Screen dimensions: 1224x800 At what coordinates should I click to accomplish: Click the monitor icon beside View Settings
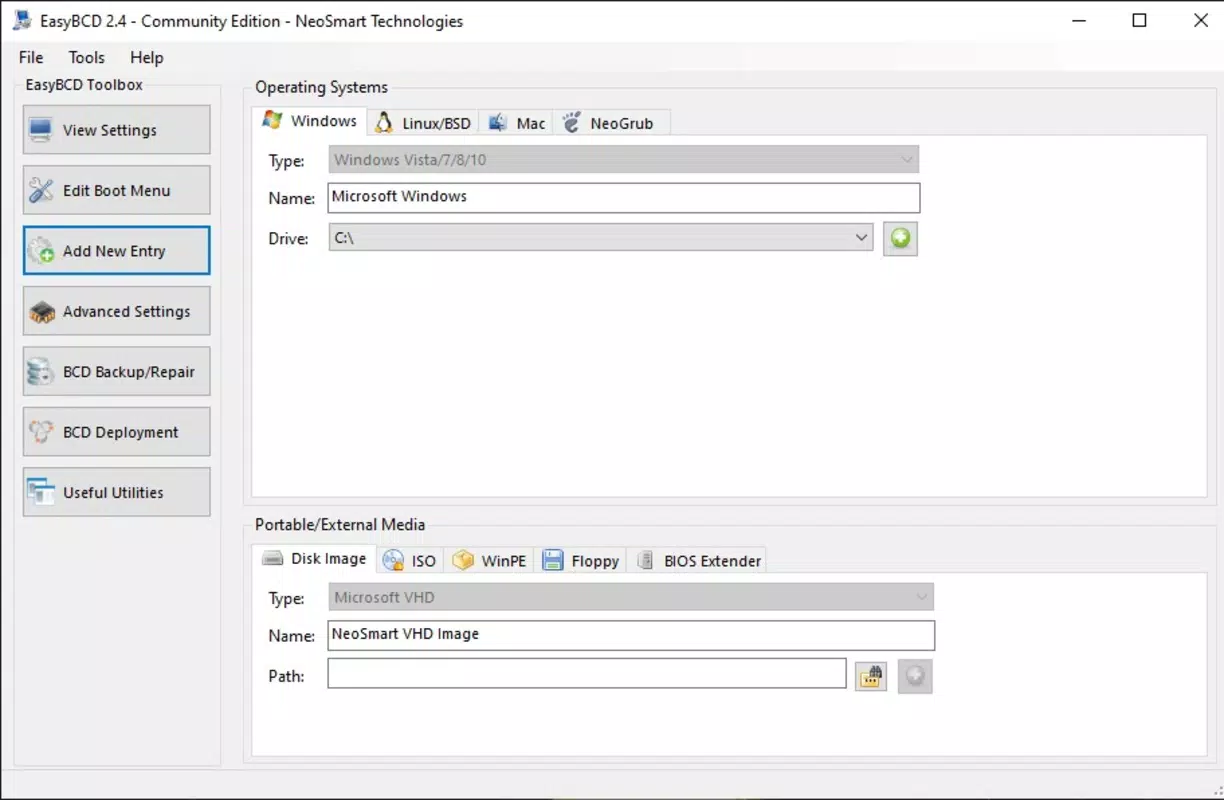41,130
